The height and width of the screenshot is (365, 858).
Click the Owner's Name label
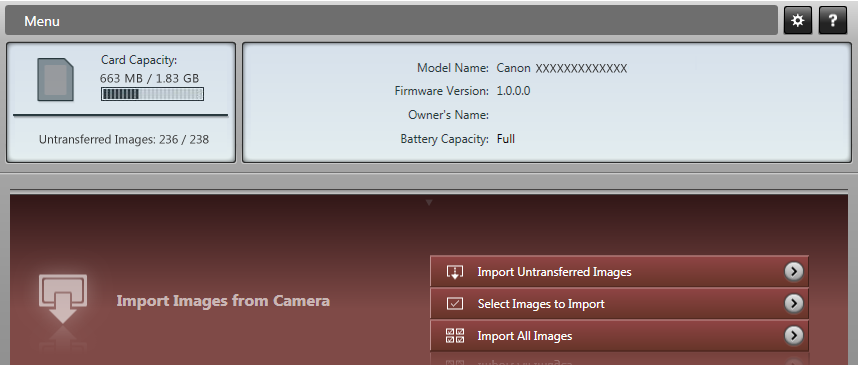[448, 115]
